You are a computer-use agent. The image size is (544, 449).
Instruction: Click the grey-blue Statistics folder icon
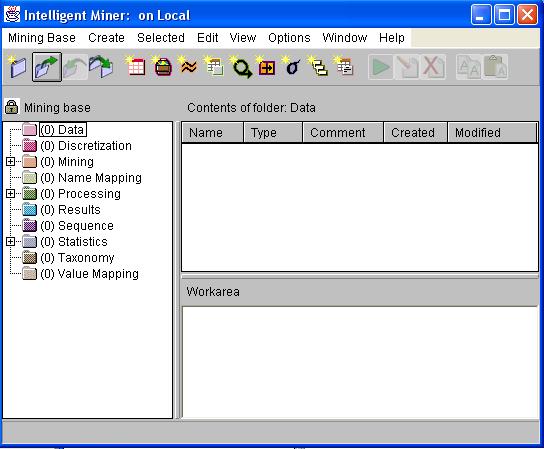[x=29, y=242]
